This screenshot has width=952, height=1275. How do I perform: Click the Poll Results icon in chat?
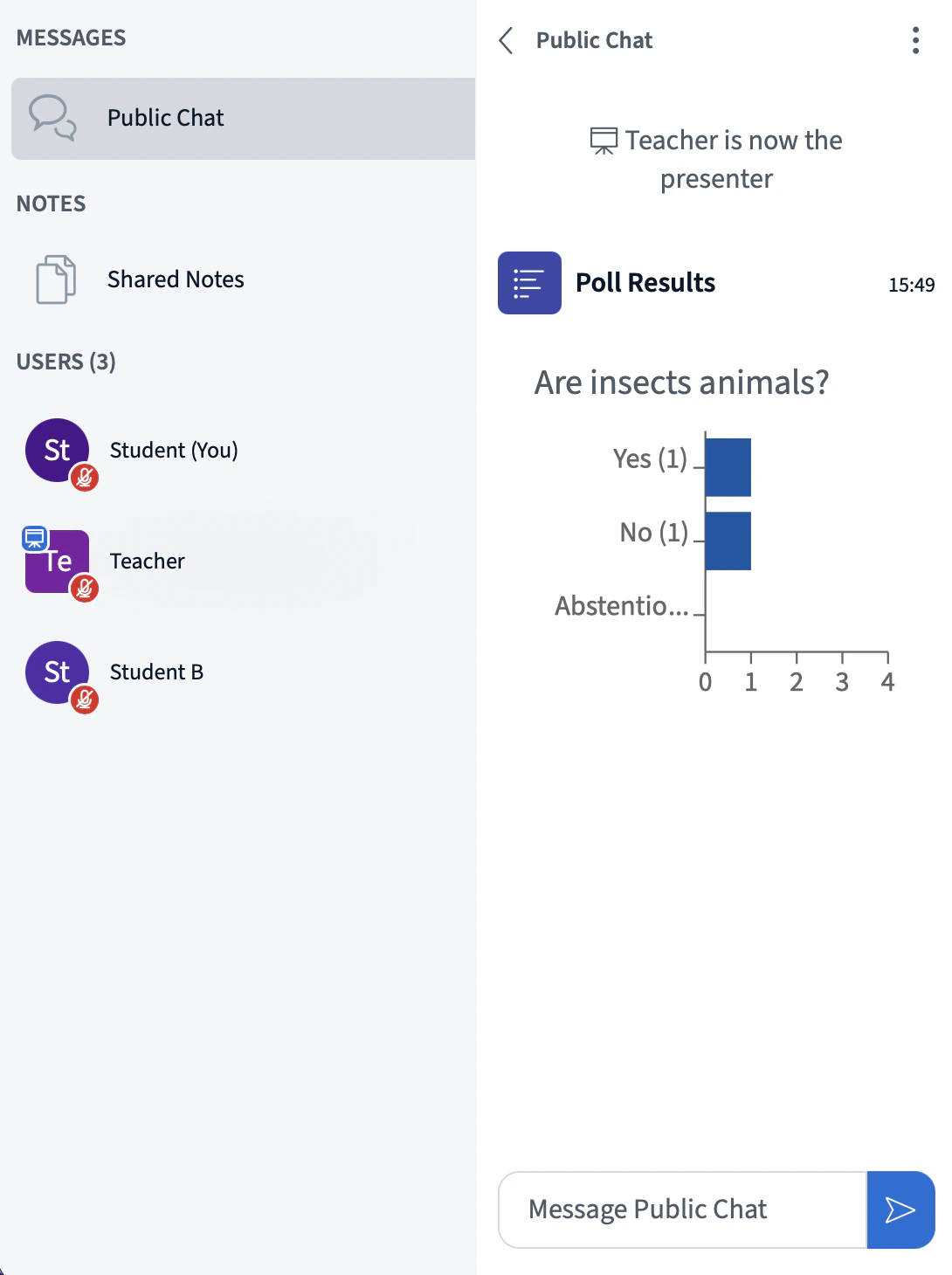529,282
